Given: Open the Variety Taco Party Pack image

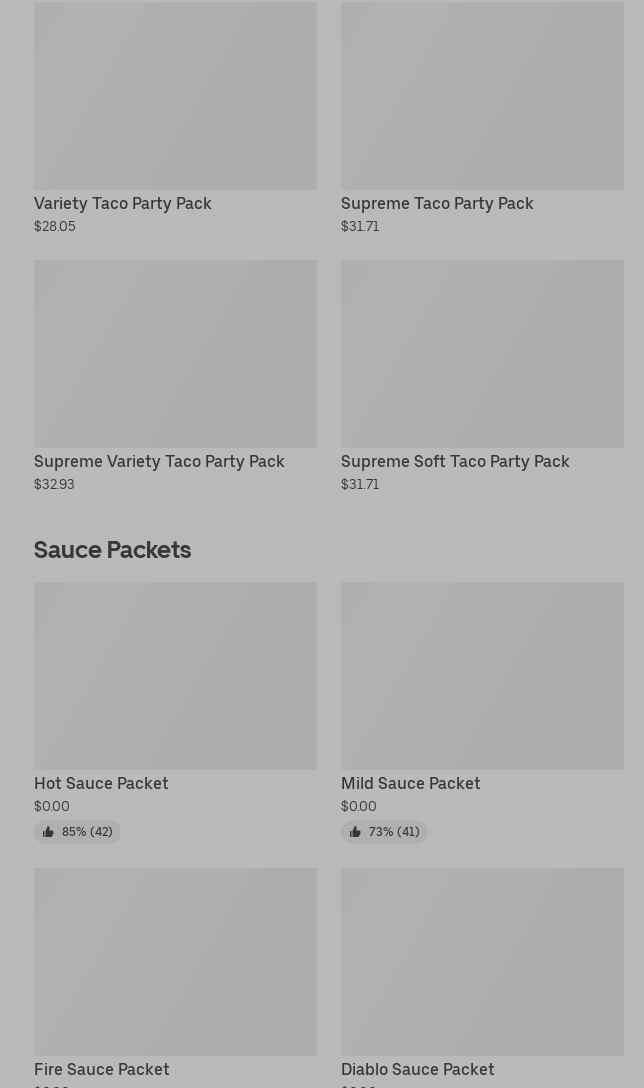Looking at the screenshot, I should 175,96.
